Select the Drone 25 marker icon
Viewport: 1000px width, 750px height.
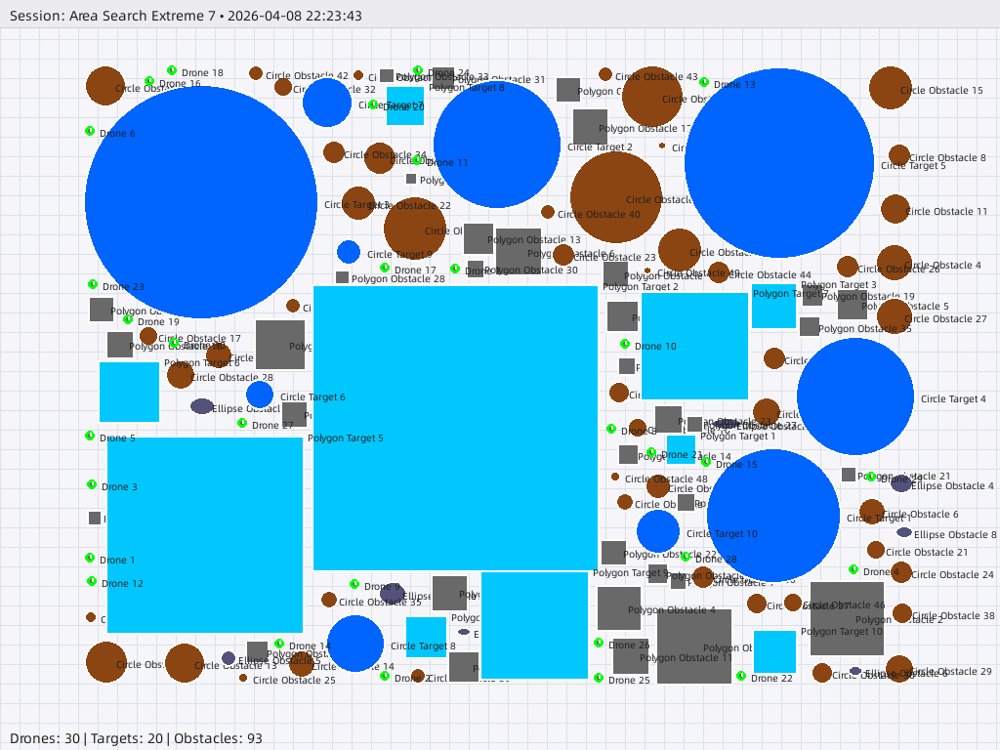[x=598, y=677]
